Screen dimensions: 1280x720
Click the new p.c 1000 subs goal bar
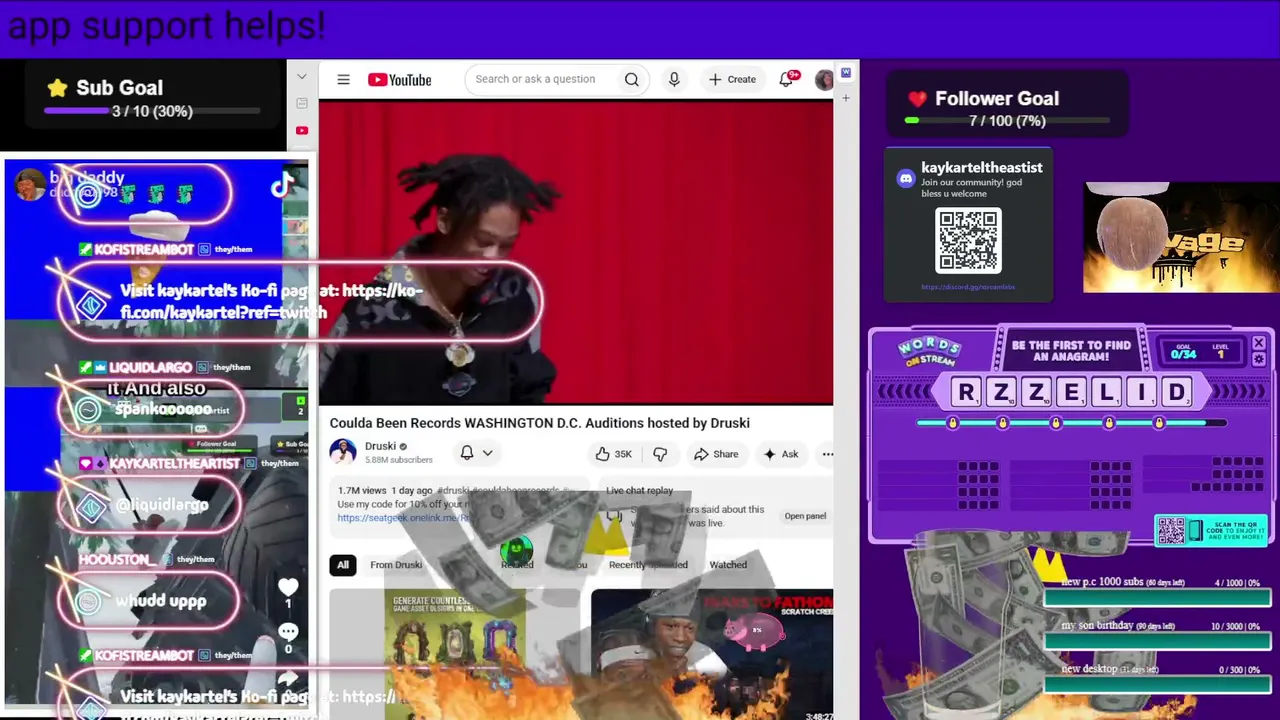pyautogui.click(x=1156, y=598)
